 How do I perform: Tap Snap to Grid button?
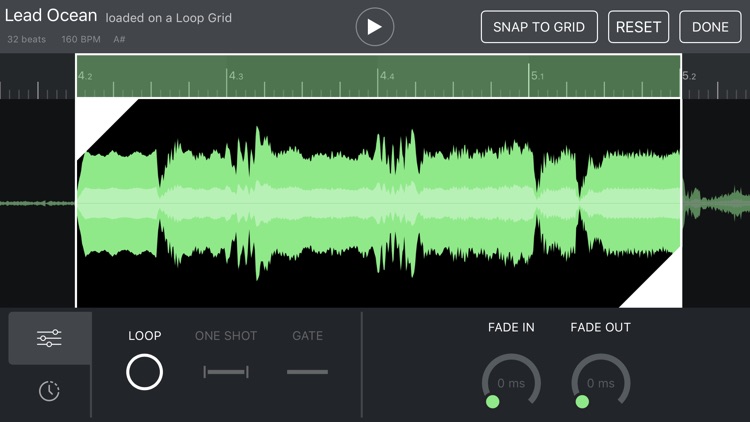[539, 27]
